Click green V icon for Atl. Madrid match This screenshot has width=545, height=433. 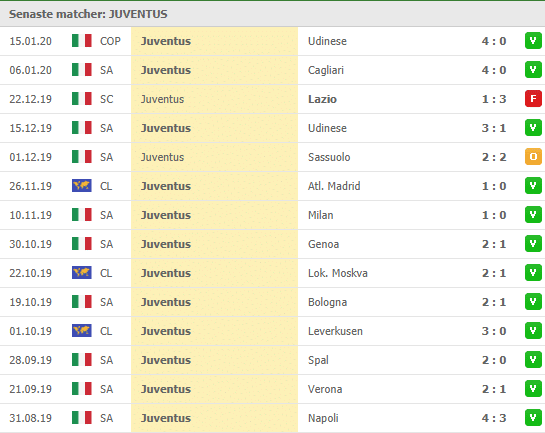pyautogui.click(x=533, y=186)
